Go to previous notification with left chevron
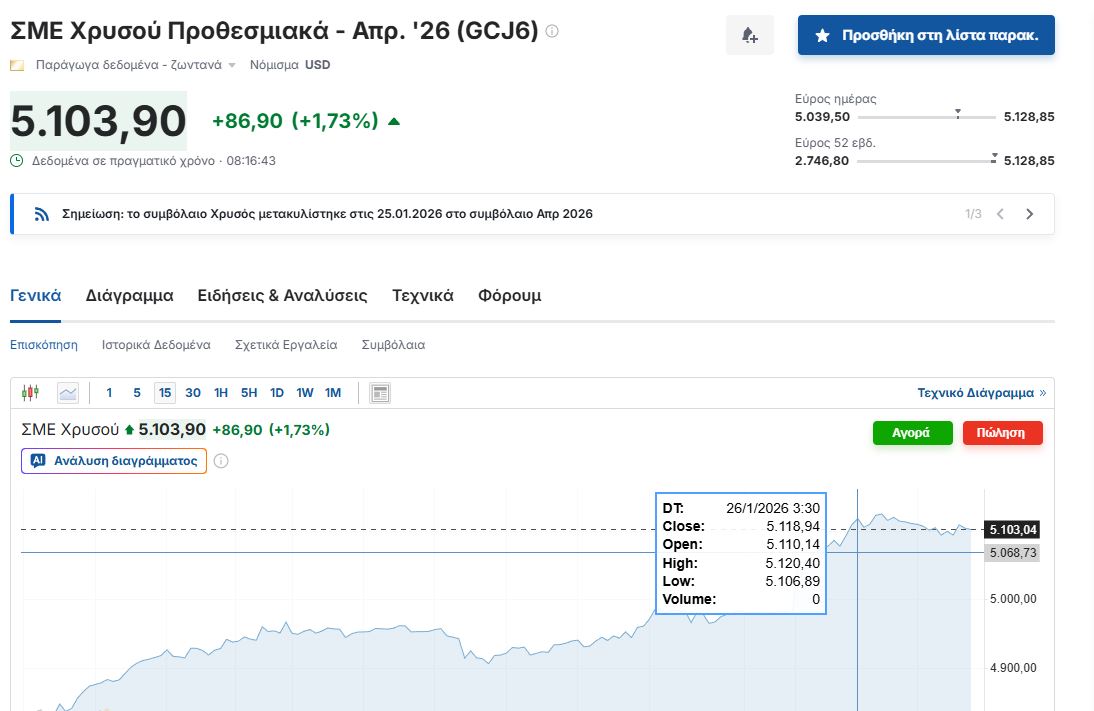This screenshot has width=1094, height=711. click(x=1001, y=214)
